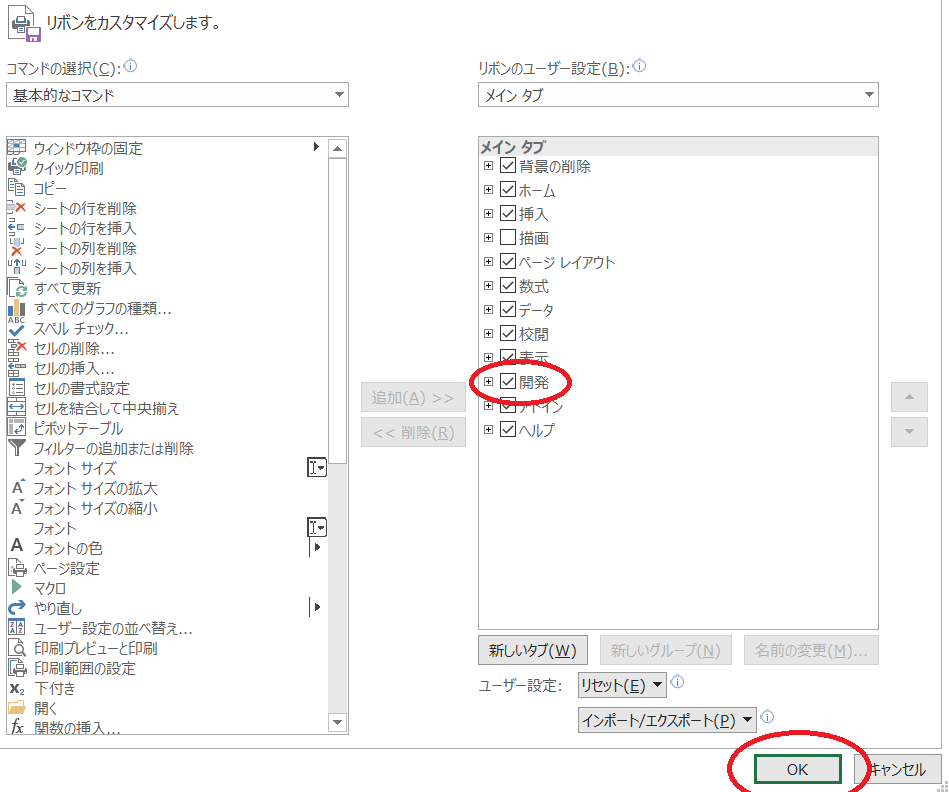
Task: Disable the 開発 tab checkbox
Action: [x=508, y=381]
